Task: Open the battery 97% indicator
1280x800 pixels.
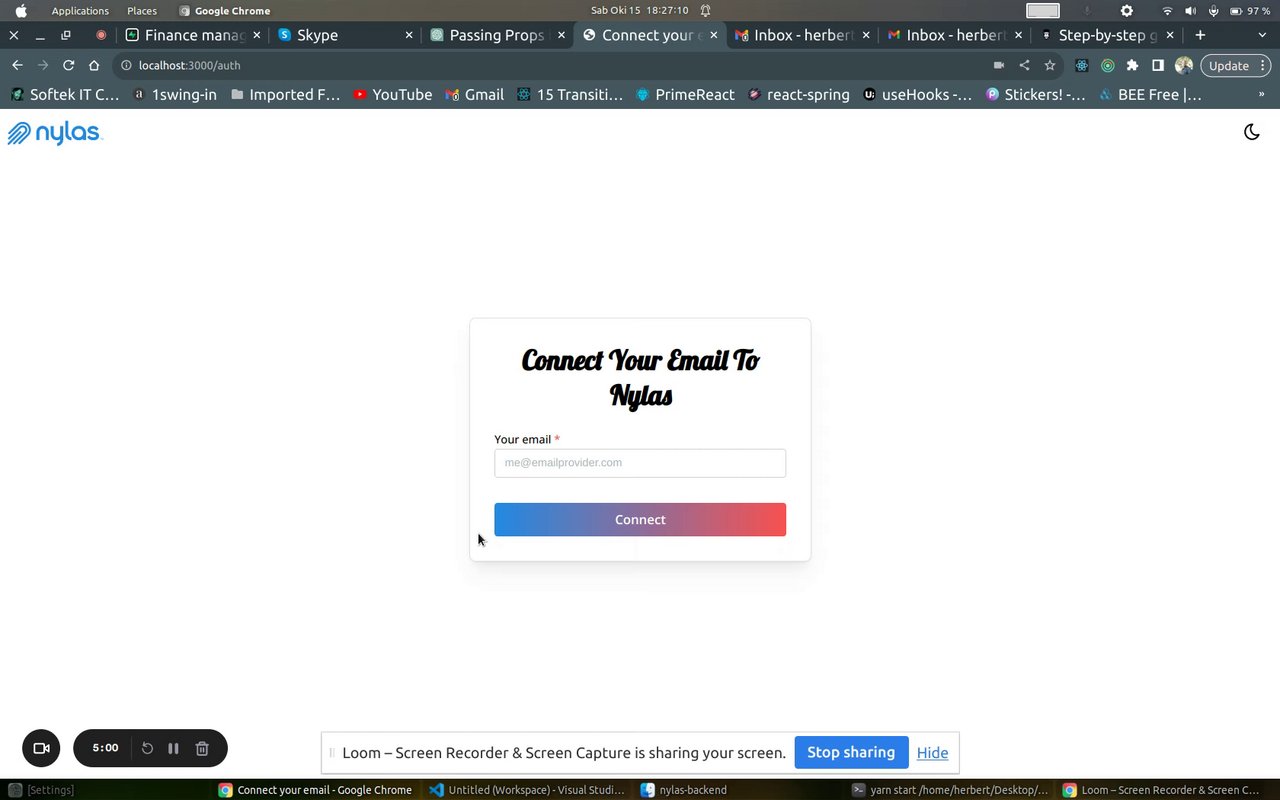Action: (x=1250, y=11)
